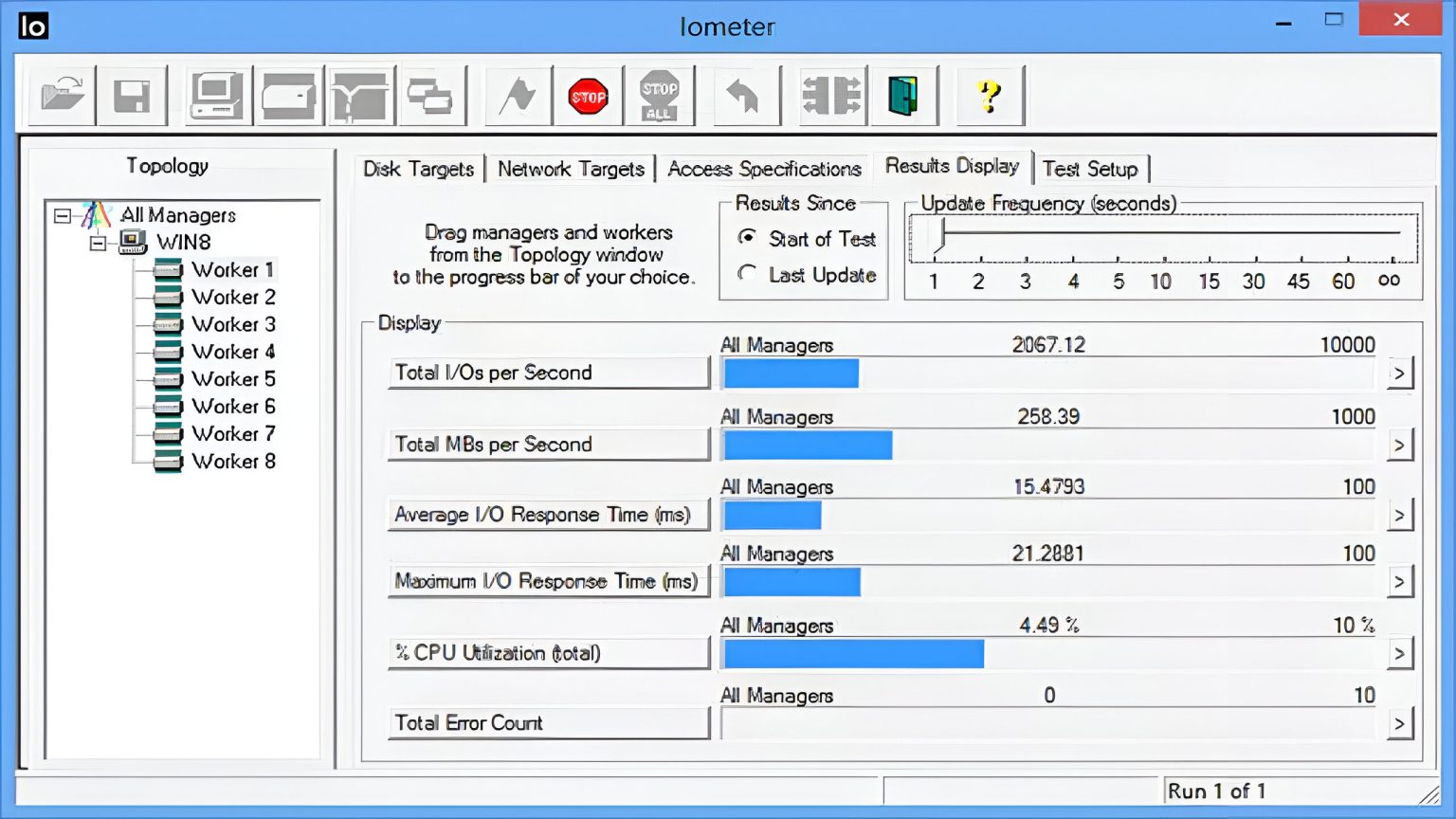The image size is (1456, 819).
Task: Collapse the WIN8 manager node
Action: [98, 243]
